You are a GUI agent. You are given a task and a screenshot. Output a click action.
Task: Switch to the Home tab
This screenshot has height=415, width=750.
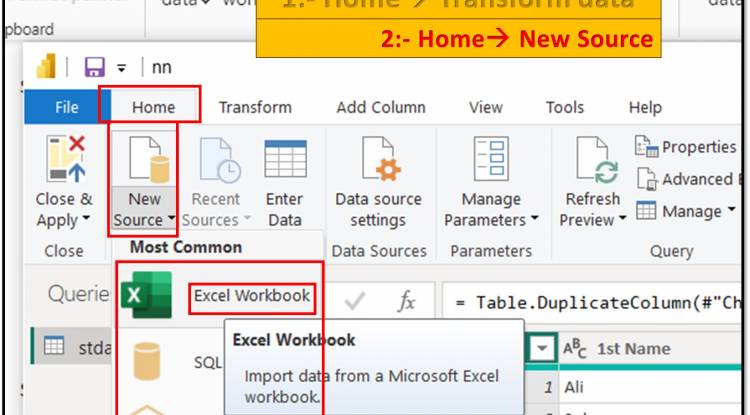click(153, 107)
